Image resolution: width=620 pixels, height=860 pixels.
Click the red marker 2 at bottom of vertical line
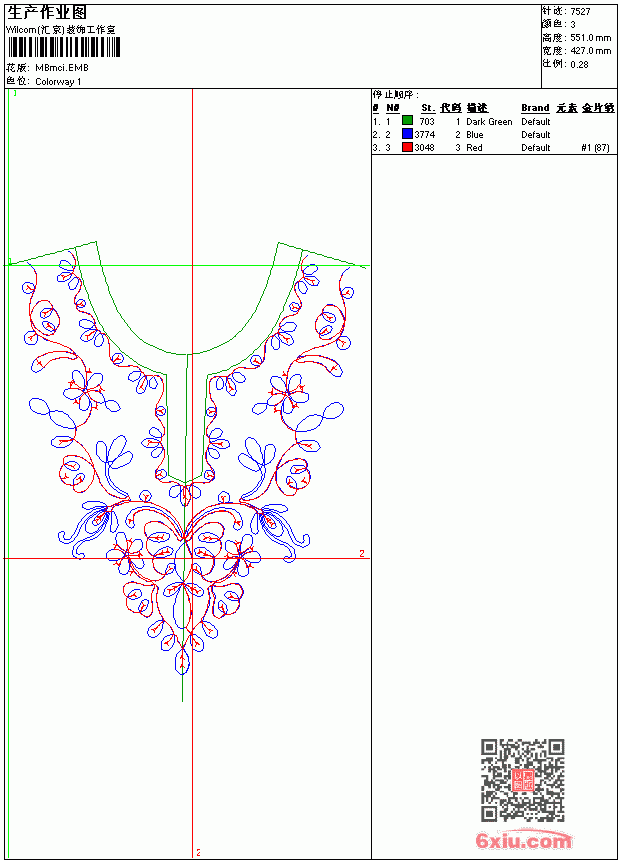(x=198, y=852)
